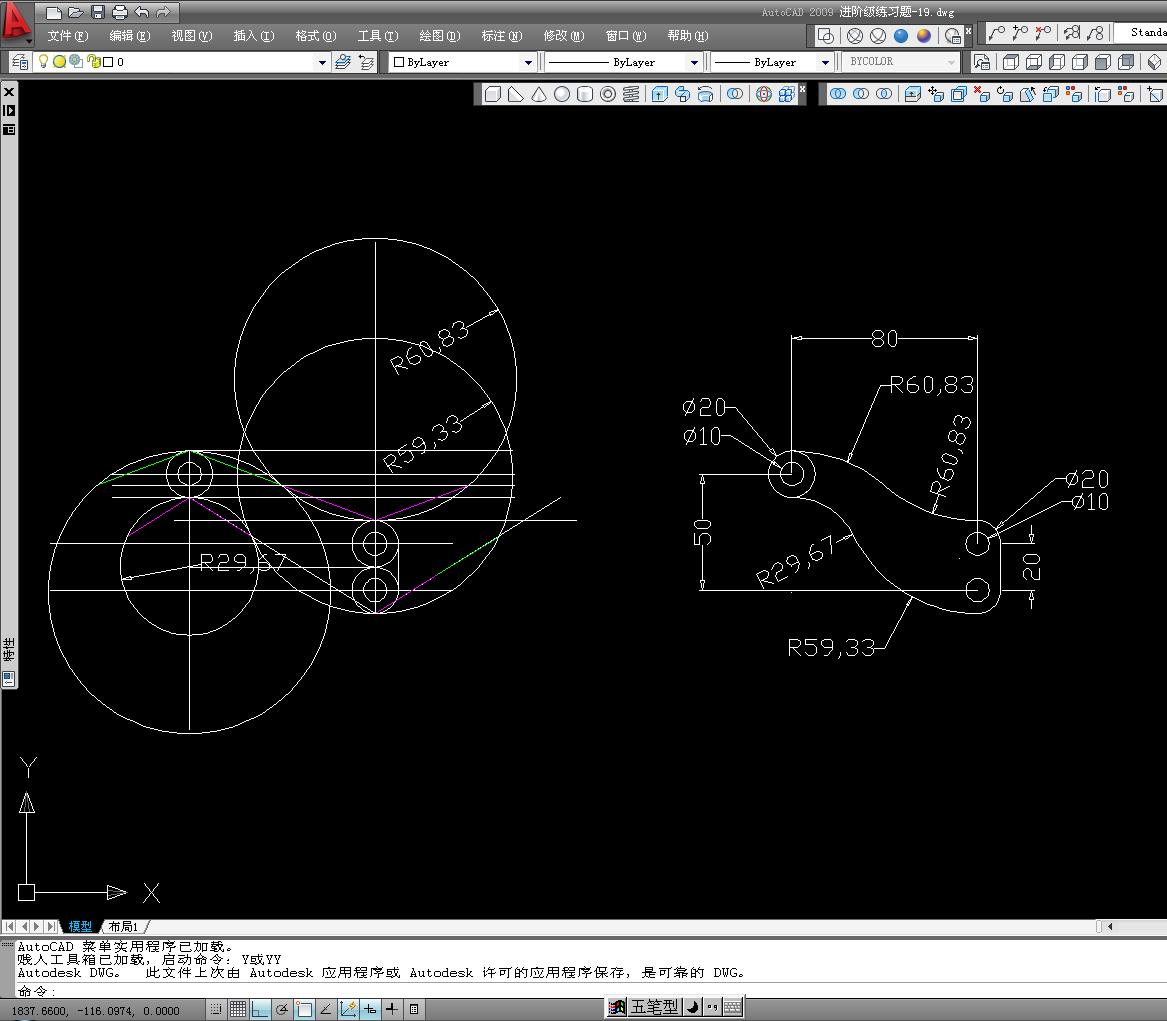Click the 3D Rotate globe icon
Viewport: 1167px width, 1021px height.
(x=764, y=94)
